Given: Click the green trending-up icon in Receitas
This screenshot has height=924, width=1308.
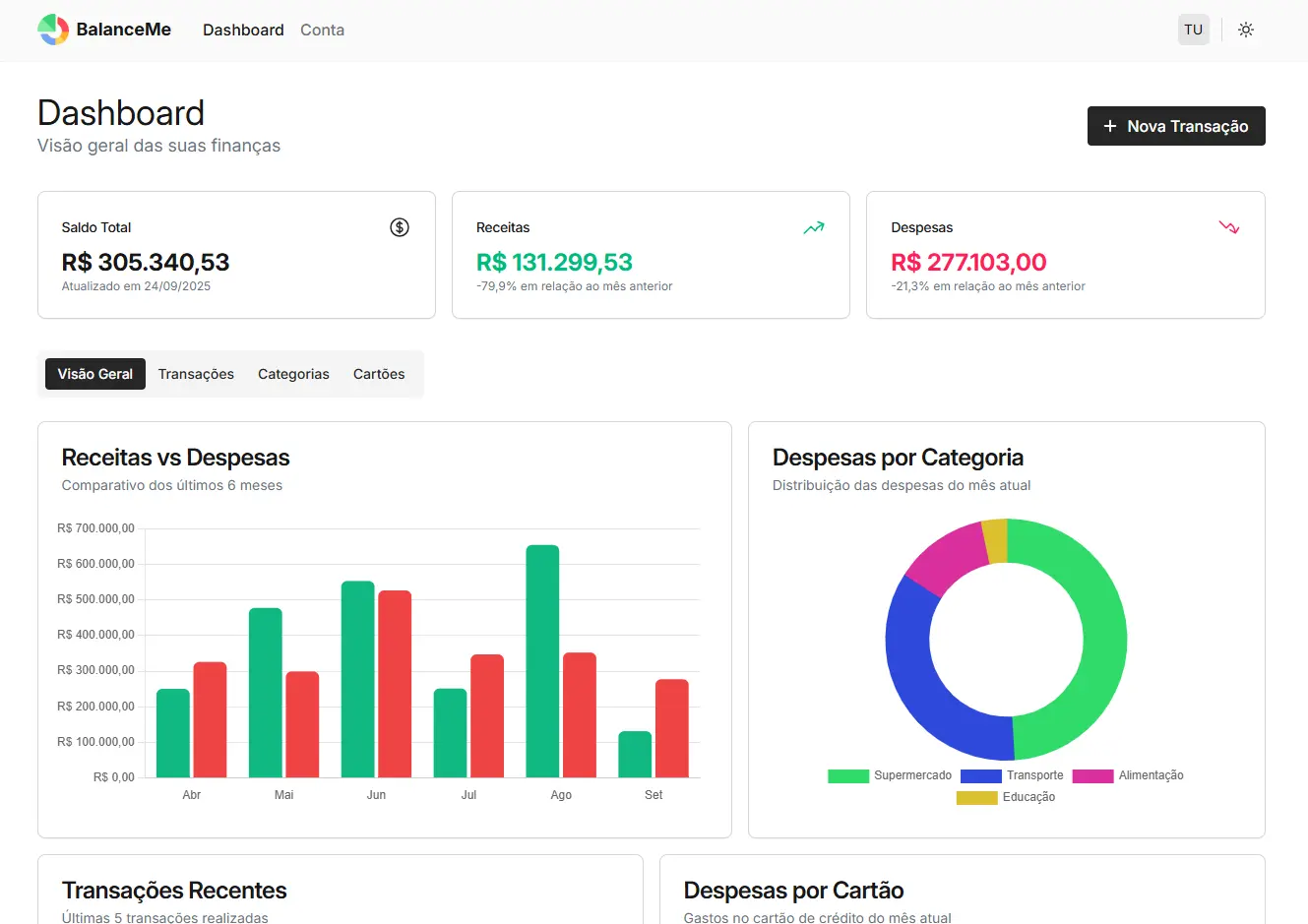Looking at the screenshot, I should tap(814, 227).
